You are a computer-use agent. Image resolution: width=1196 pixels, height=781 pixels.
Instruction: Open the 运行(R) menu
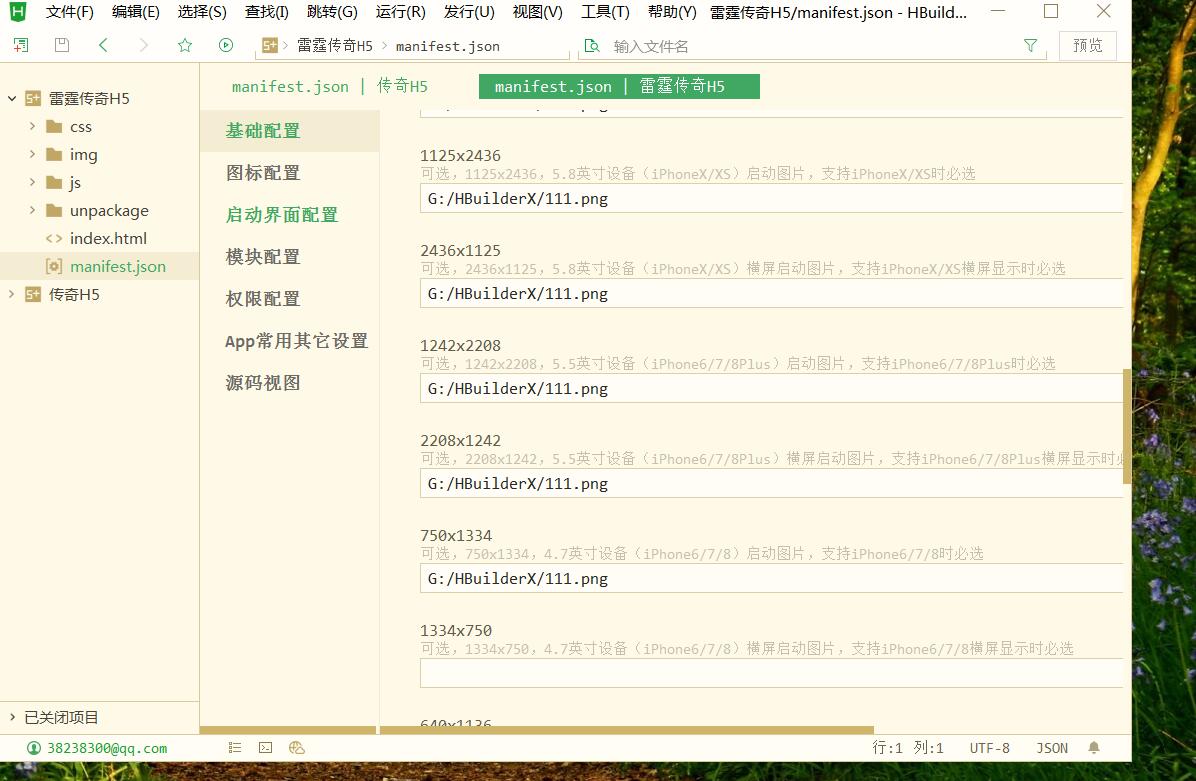(x=400, y=12)
